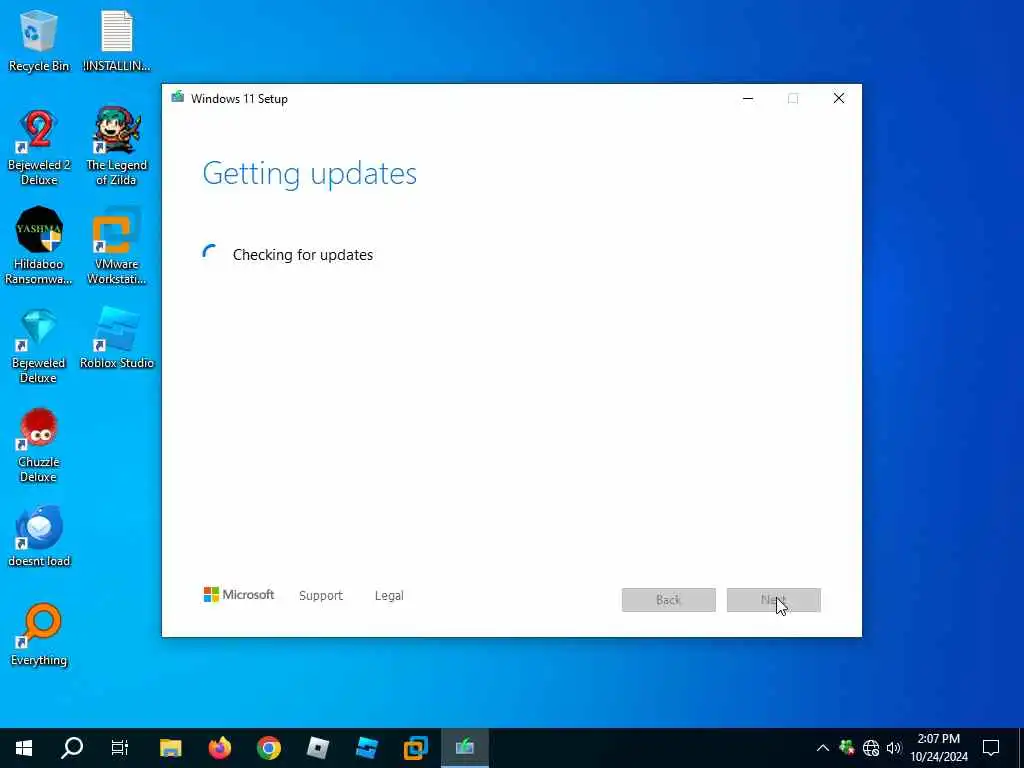
Task: Select the 'doesnt load' Thunderbird shortcut
Action: [39, 536]
